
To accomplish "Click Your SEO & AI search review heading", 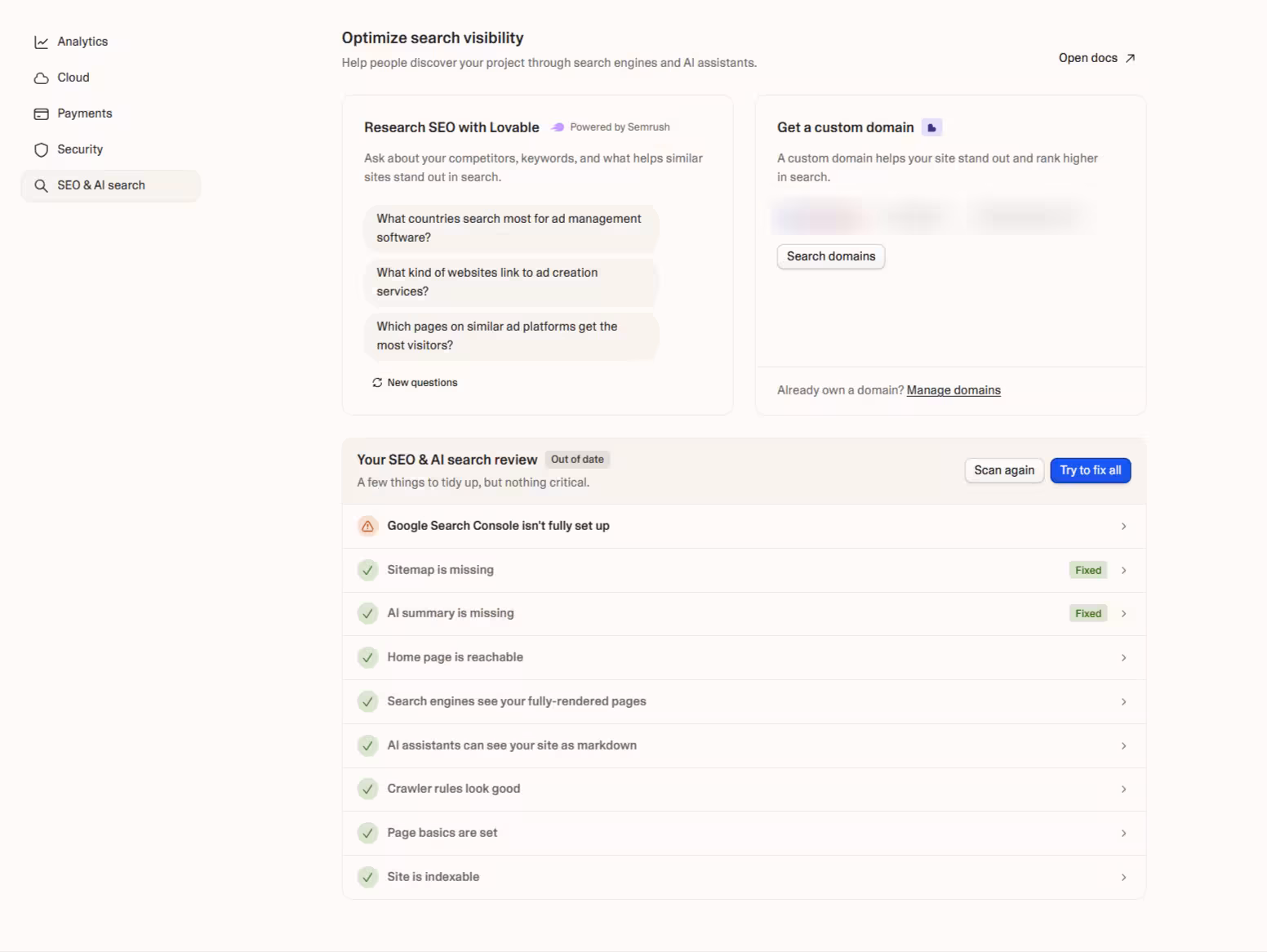I will (447, 460).
